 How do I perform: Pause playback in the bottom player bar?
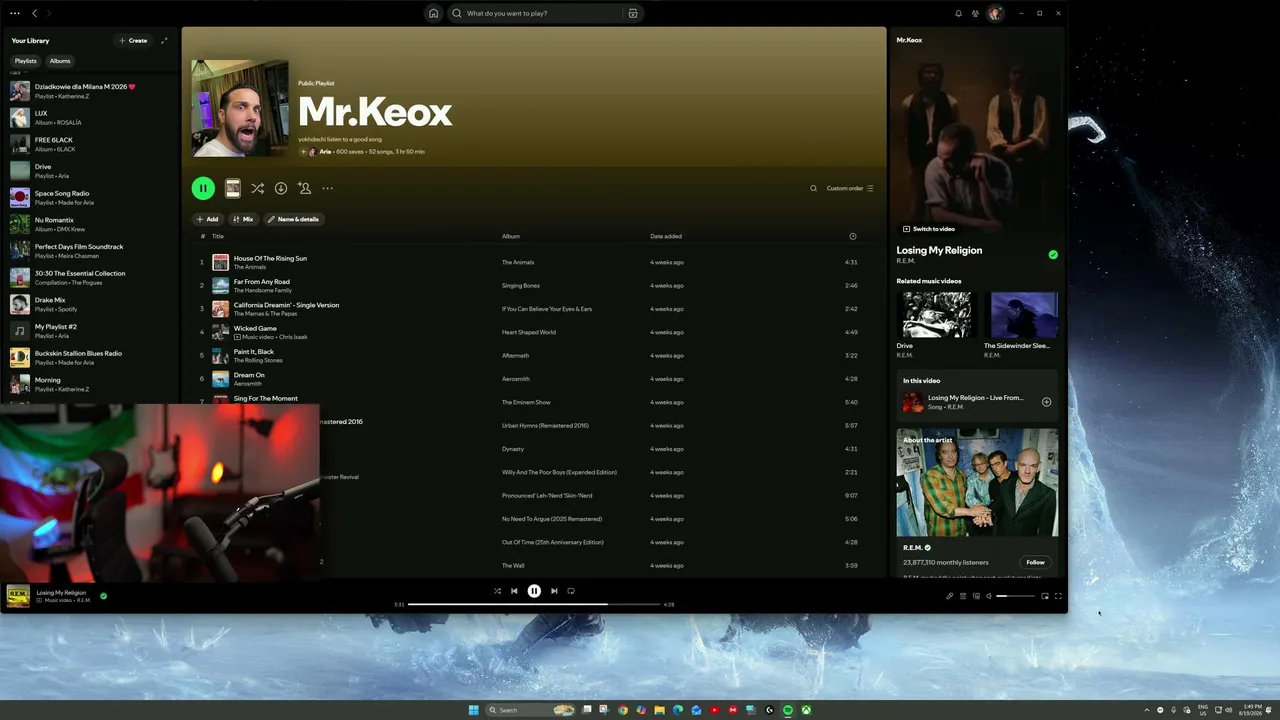534,591
